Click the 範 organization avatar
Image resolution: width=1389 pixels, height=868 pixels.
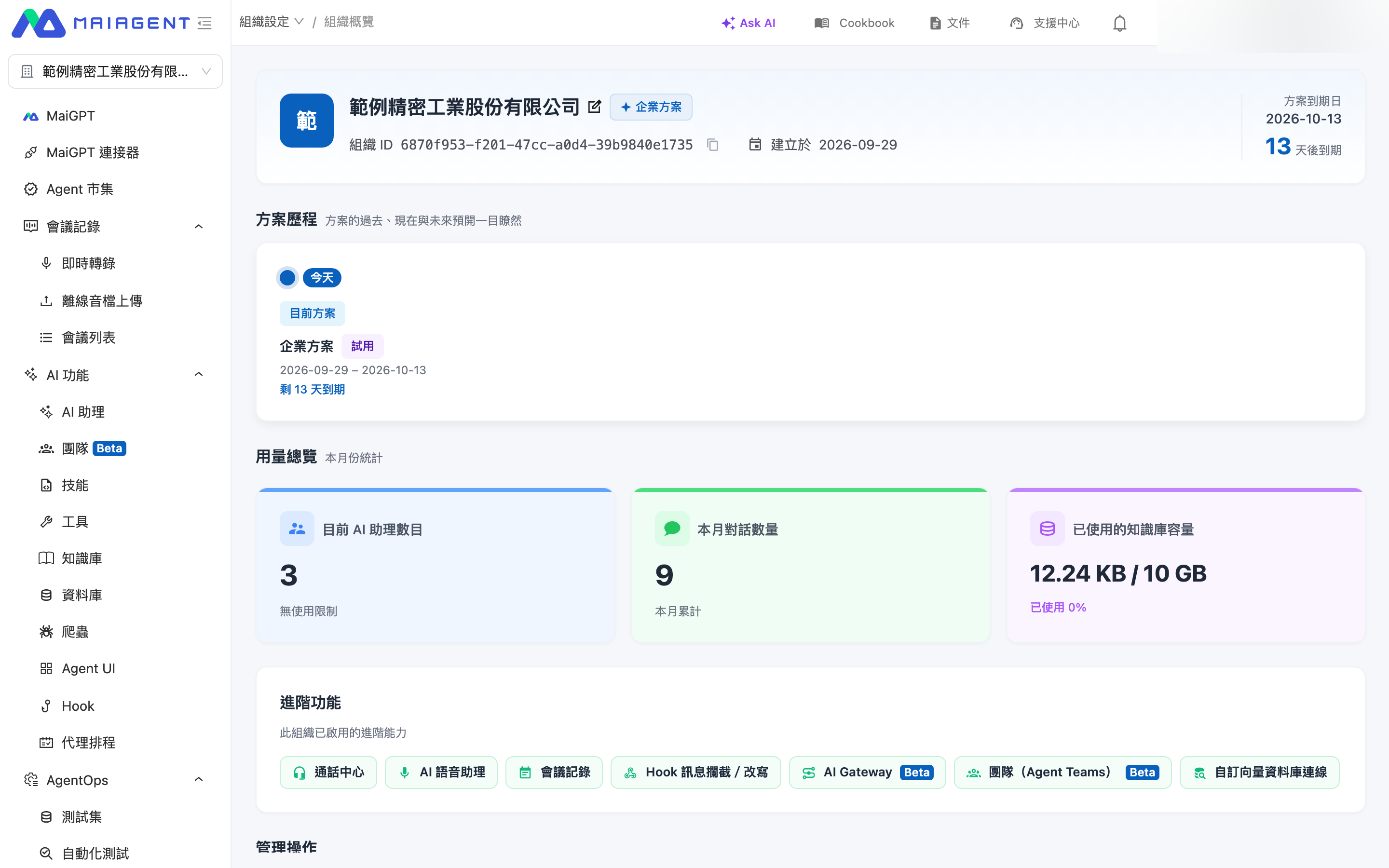click(307, 121)
